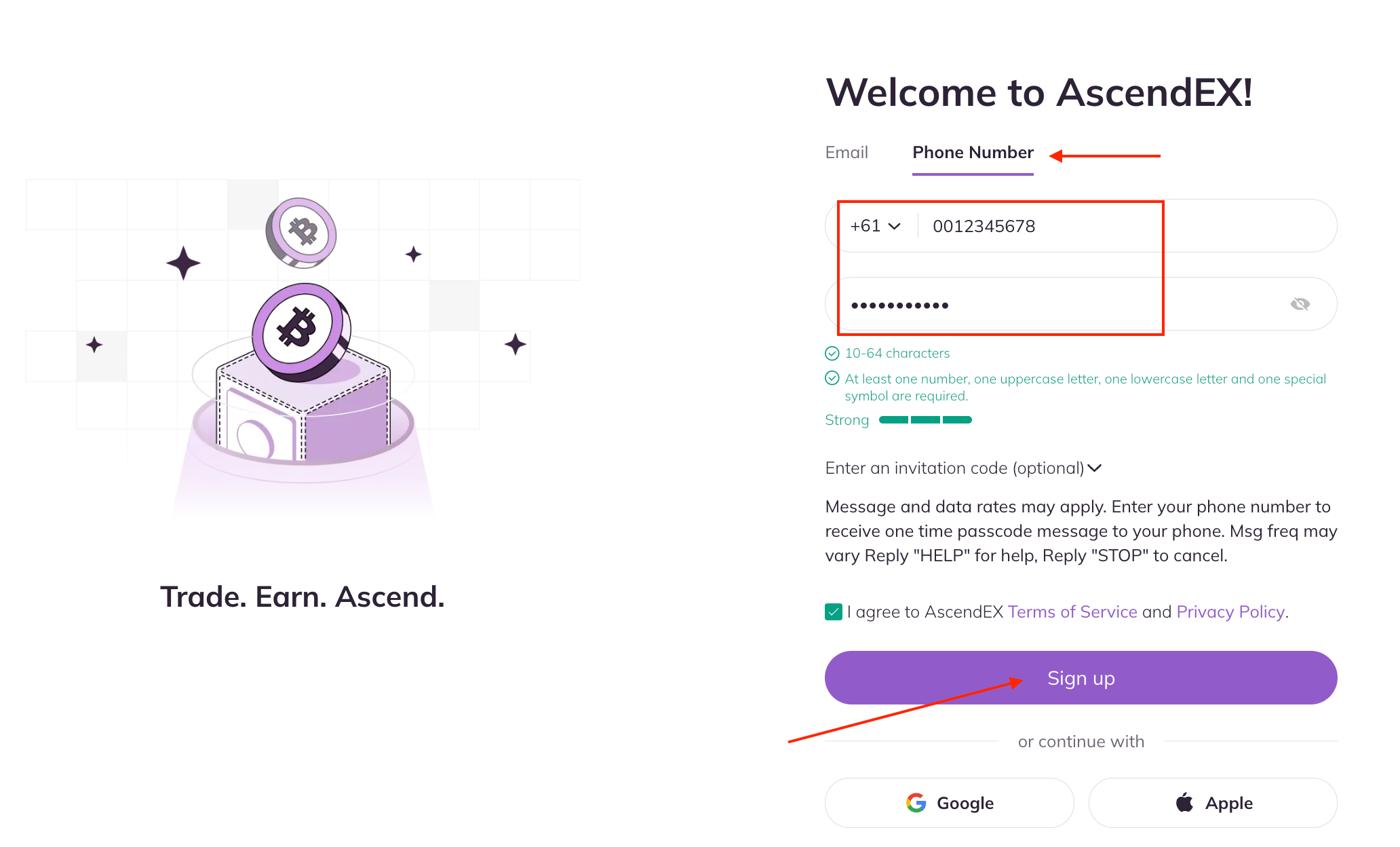
Task: Select the Phone Number tab
Action: (x=973, y=153)
